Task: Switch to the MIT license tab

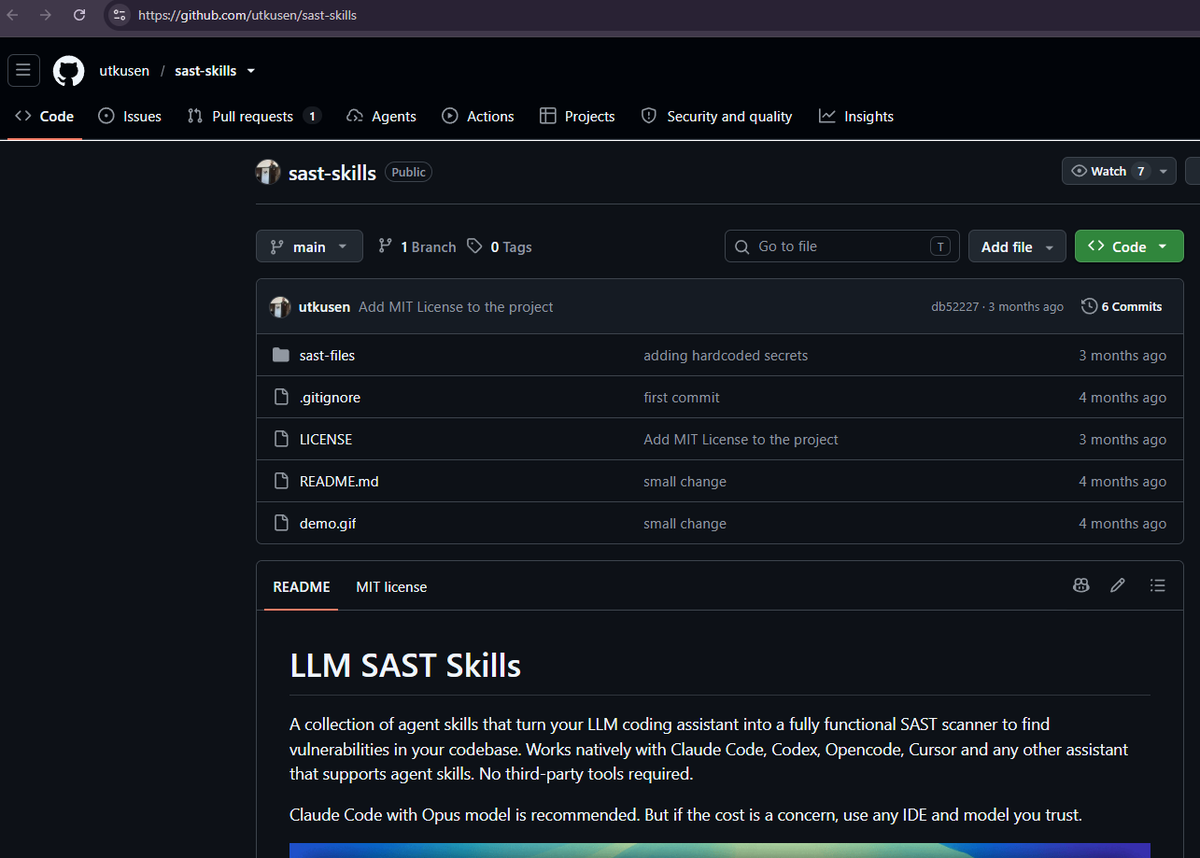Action: (x=391, y=587)
